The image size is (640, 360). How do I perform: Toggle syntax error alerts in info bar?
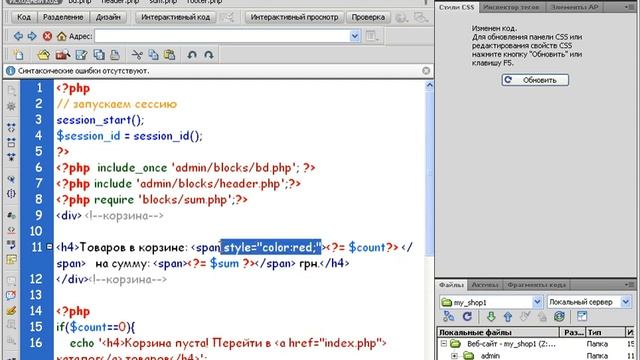coord(11,259)
